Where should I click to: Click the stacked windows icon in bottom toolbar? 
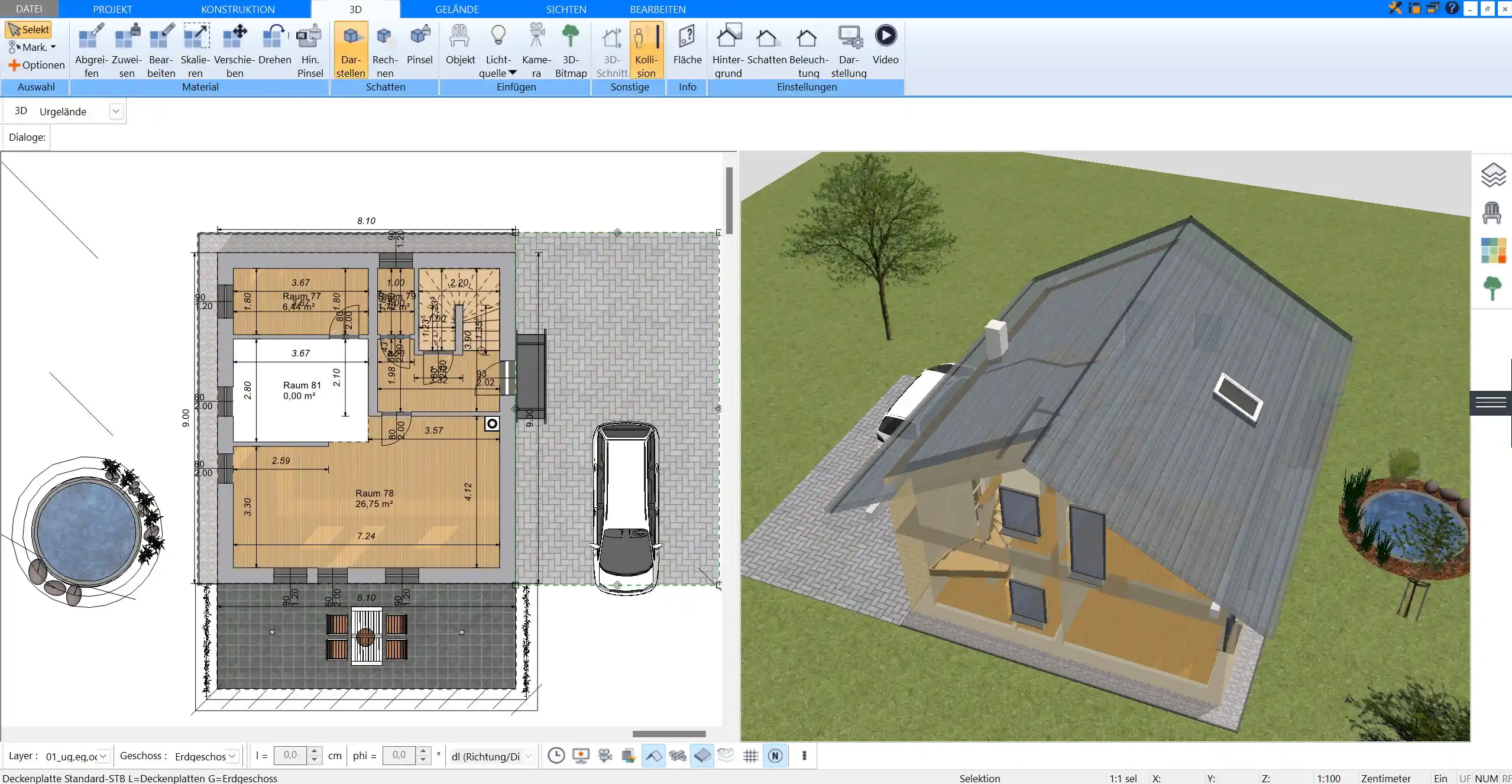click(629, 756)
